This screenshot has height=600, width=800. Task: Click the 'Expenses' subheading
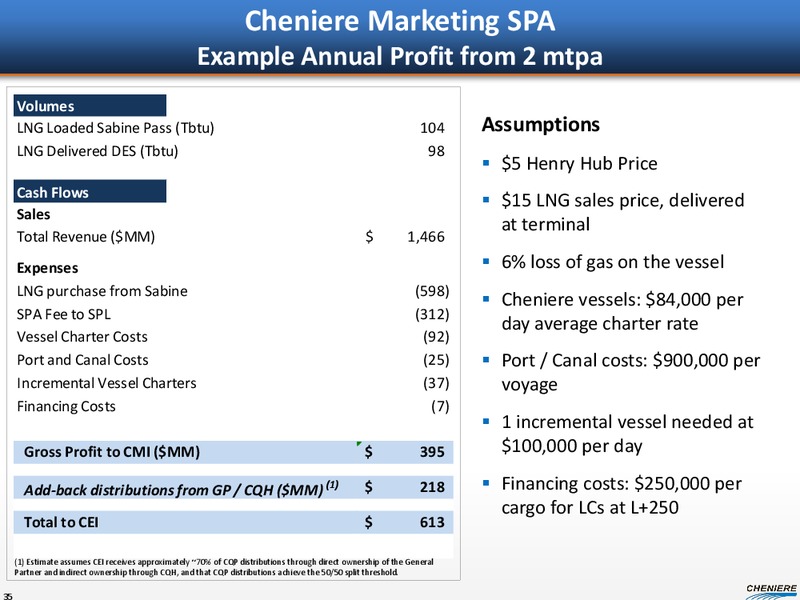tap(47, 268)
